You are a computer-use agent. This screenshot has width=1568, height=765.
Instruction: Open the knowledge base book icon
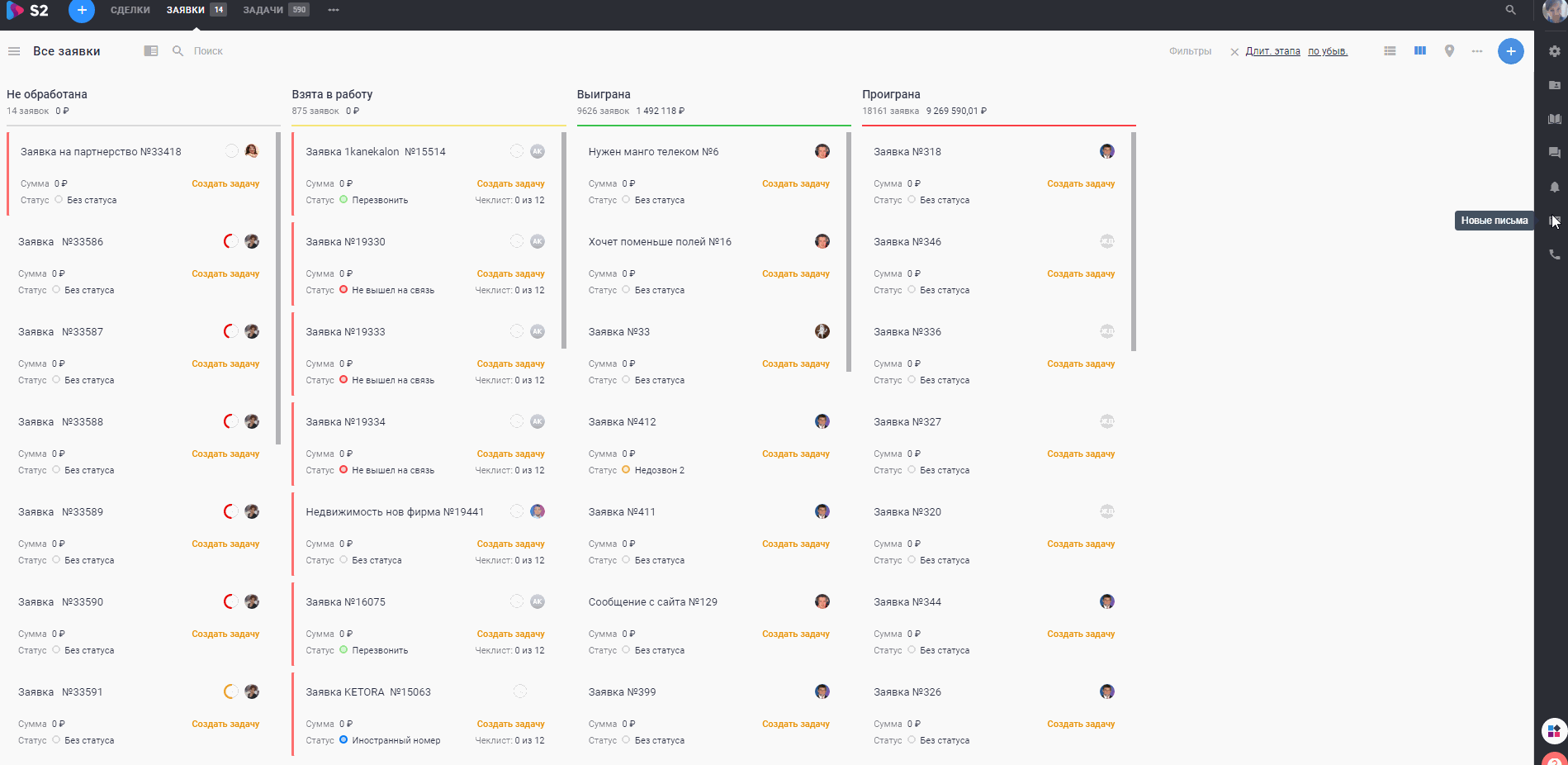(x=1555, y=117)
